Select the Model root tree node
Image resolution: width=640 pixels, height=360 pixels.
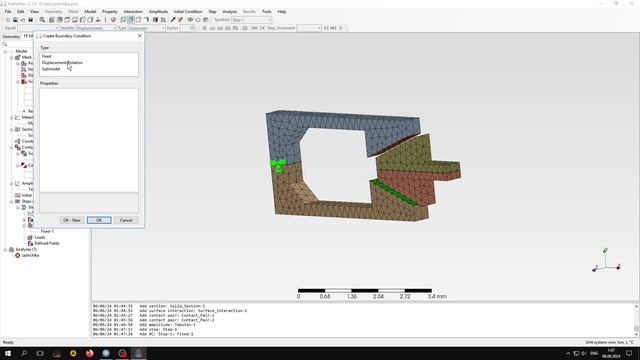(21, 51)
